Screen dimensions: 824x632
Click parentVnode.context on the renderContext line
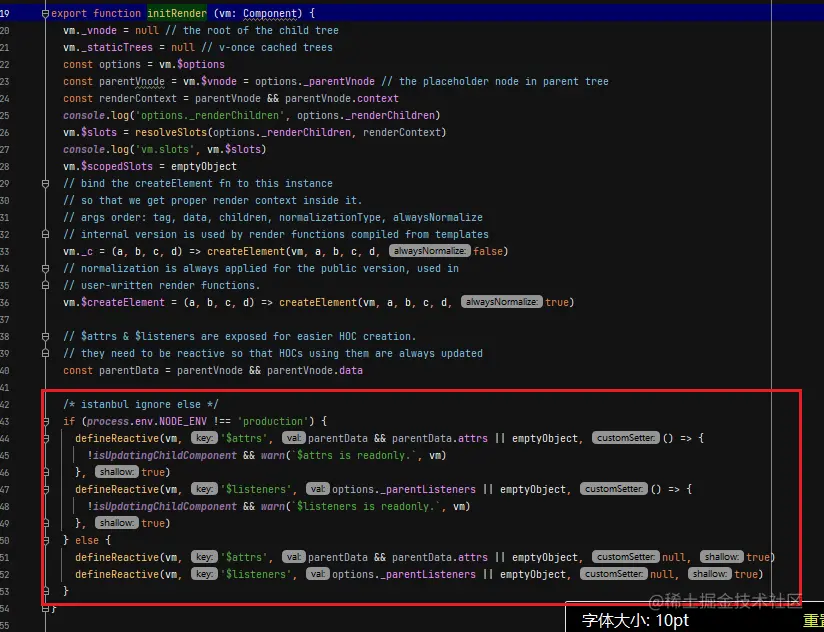tap(342, 98)
